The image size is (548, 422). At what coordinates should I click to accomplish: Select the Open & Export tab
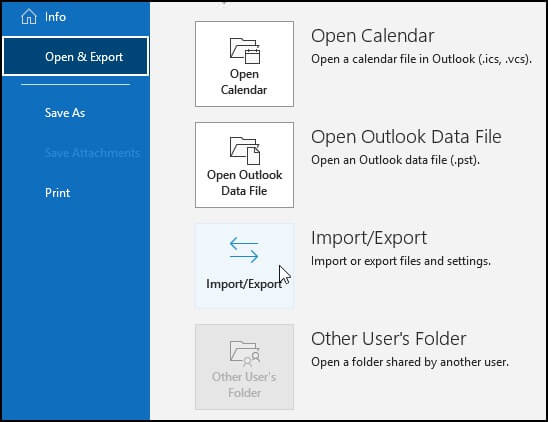point(75,56)
